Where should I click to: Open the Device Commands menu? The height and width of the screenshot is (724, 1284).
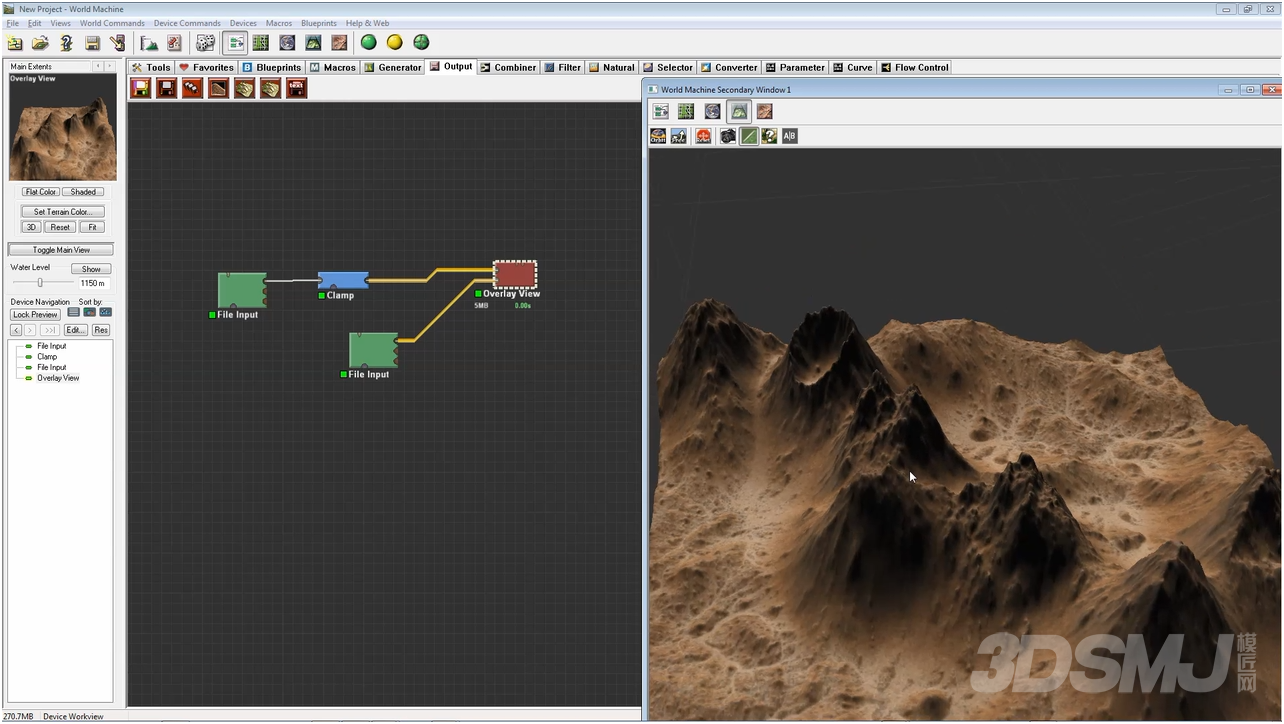[187, 23]
